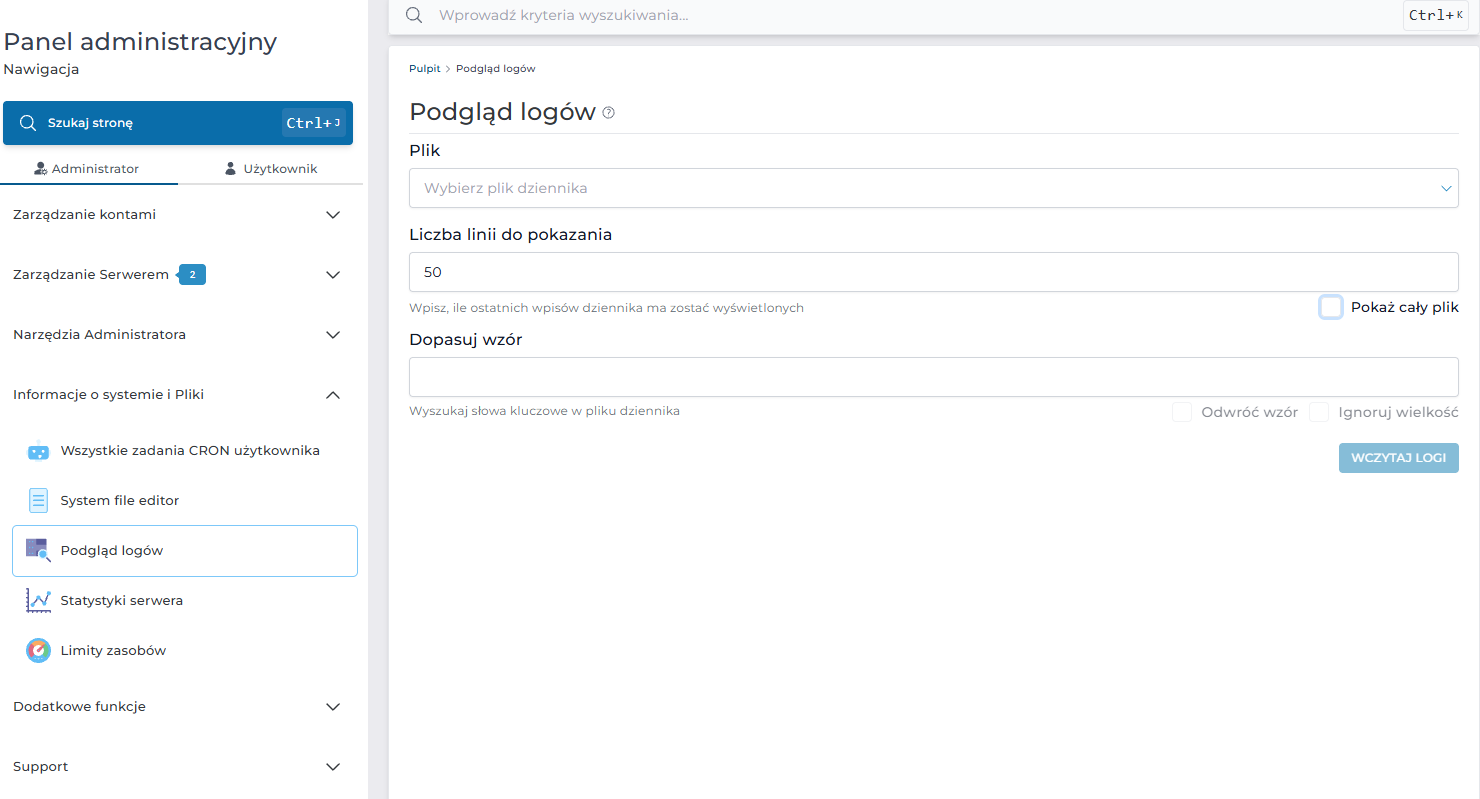Click the top search bar magnifier icon
Screen dimensions: 1480x799
click(x=414, y=15)
